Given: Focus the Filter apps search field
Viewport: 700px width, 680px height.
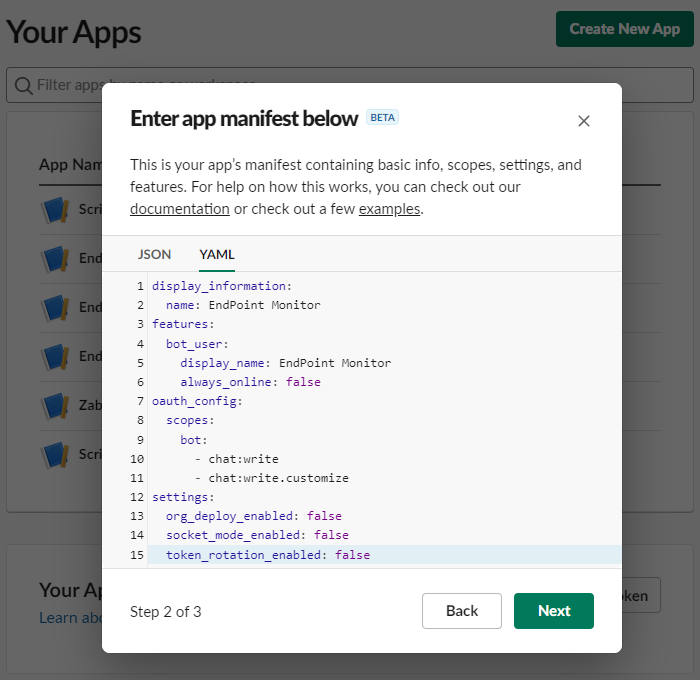Looking at the screenshot, I should click(x=350, y=85).
